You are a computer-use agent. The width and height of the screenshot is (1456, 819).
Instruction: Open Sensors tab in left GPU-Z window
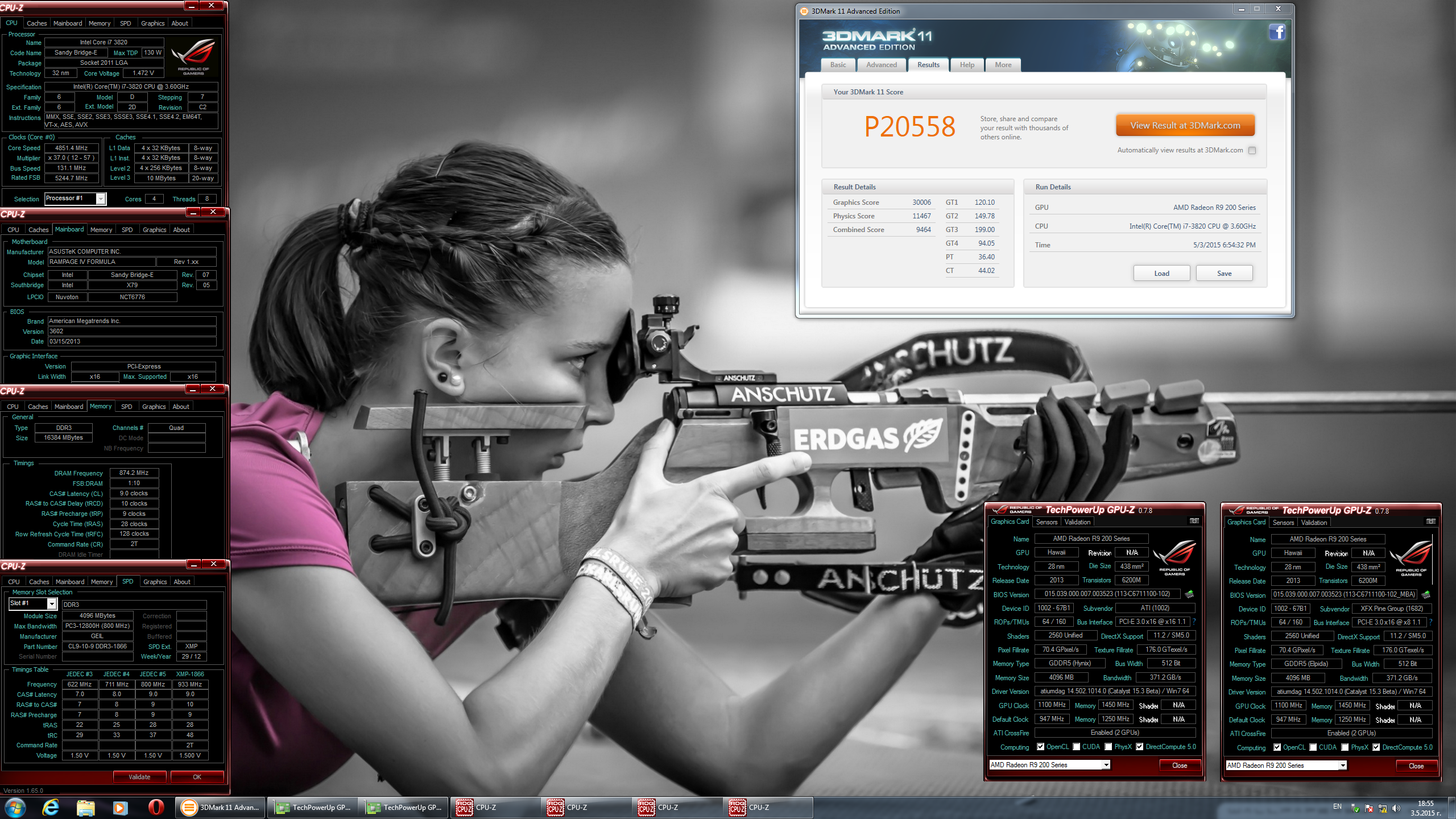[1046, 522]
